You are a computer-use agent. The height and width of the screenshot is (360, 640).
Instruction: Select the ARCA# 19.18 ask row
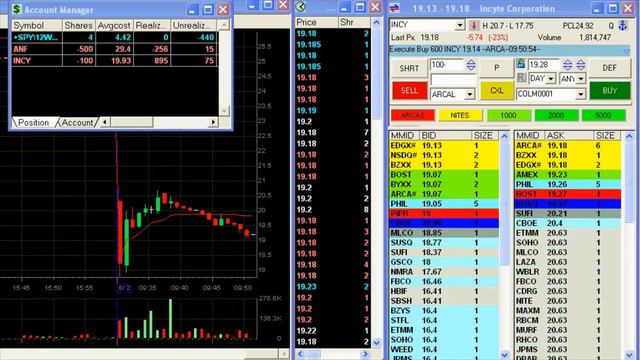[568, 146]
